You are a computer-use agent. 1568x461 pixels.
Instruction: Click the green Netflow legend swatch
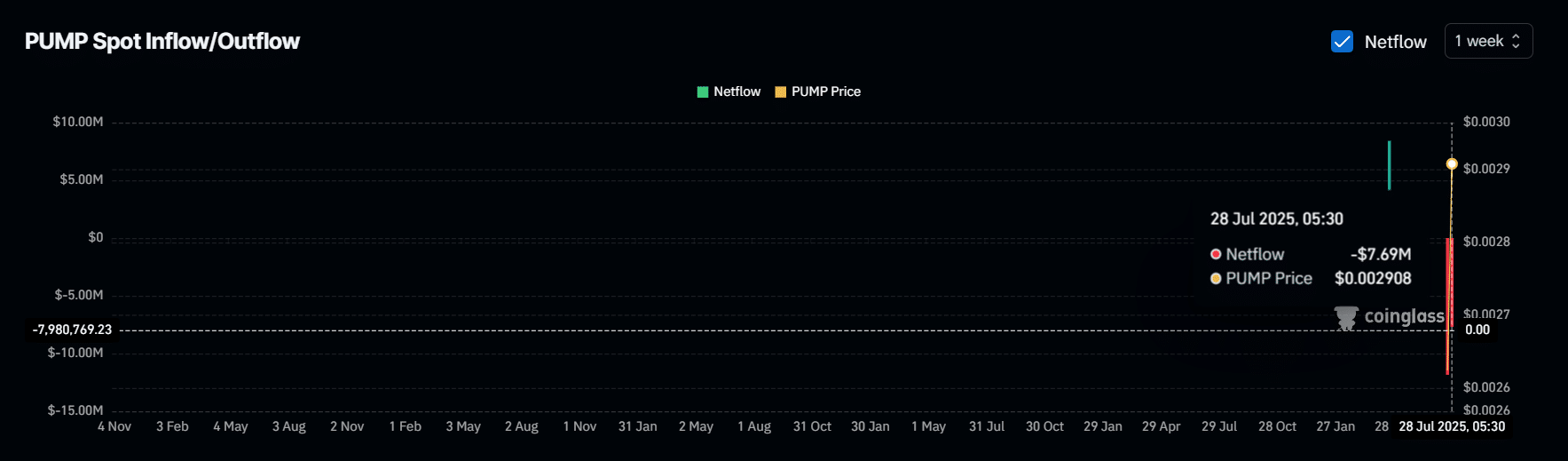(703, 92)
